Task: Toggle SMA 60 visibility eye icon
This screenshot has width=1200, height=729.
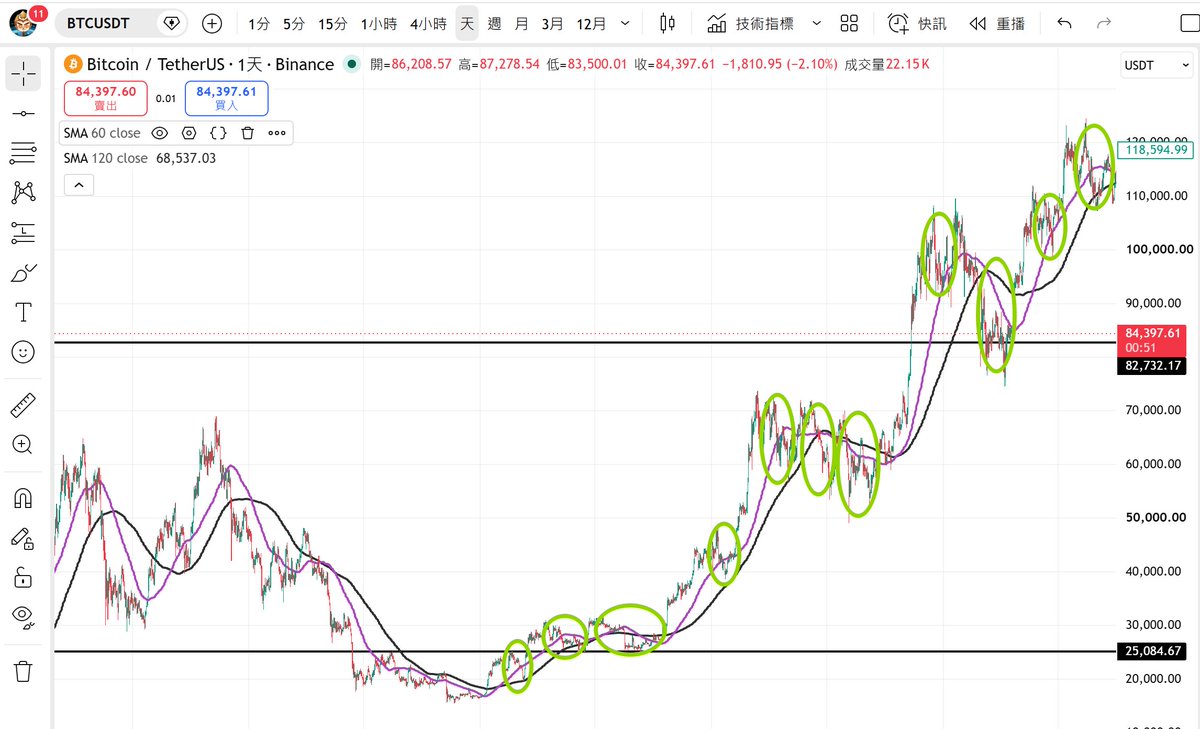Action: (x=159, y=133)
